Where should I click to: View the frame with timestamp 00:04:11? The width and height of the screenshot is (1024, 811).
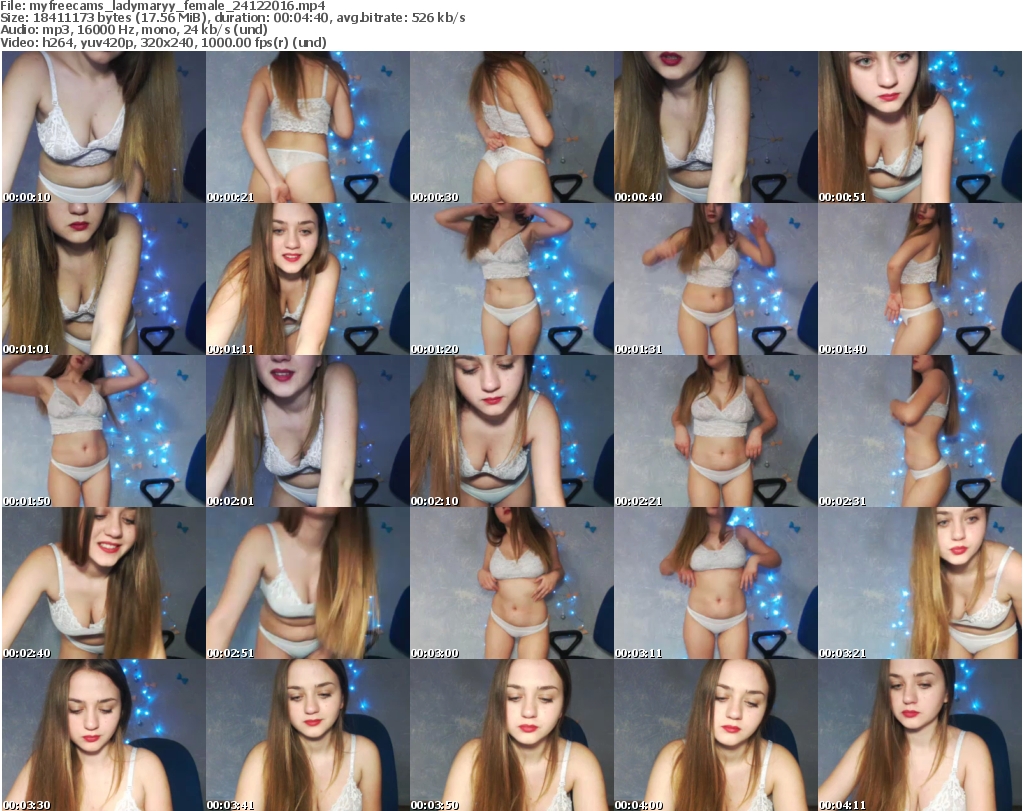click(x=920, y=735)
